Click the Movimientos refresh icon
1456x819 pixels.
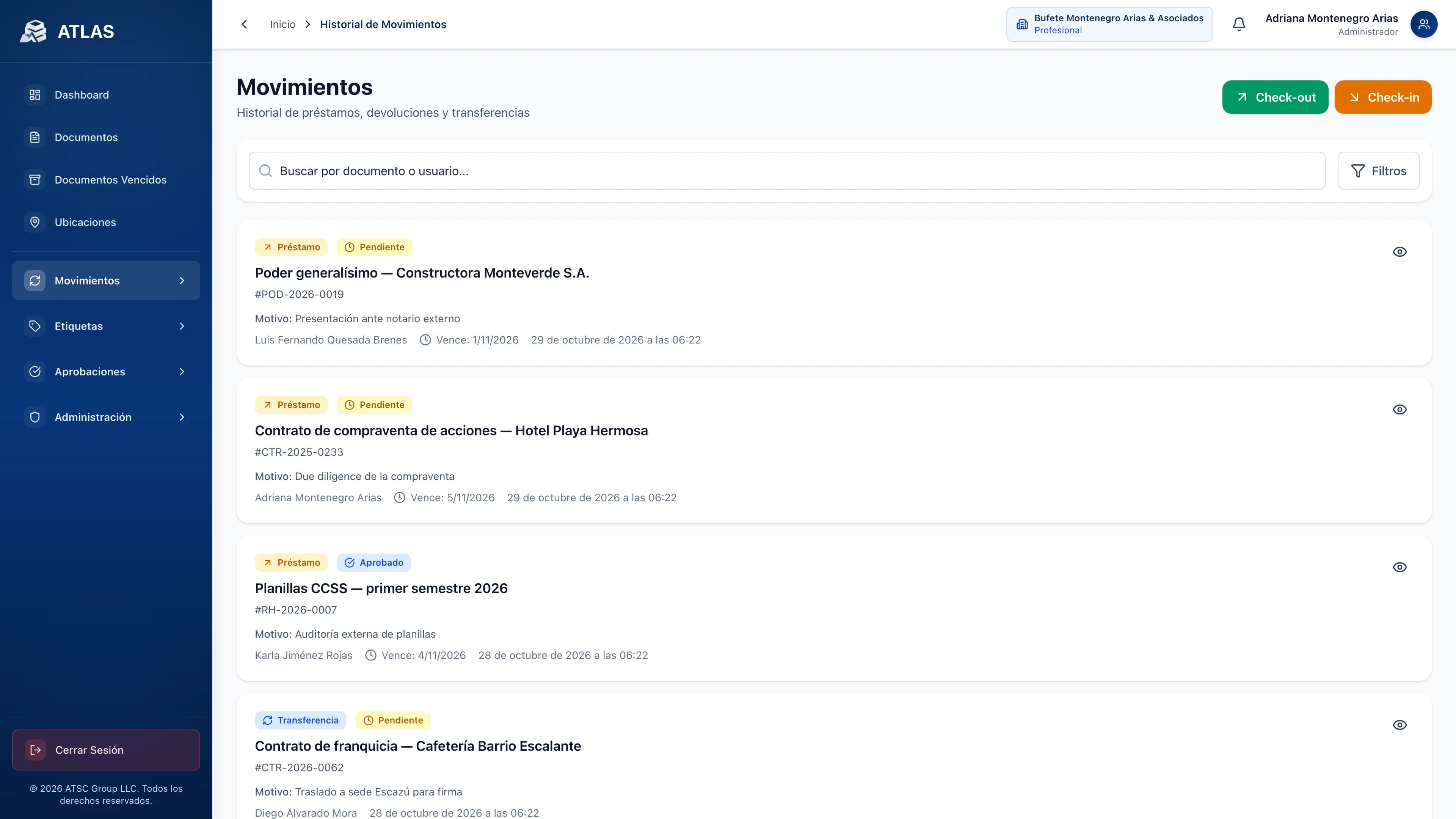click(35, 280)
